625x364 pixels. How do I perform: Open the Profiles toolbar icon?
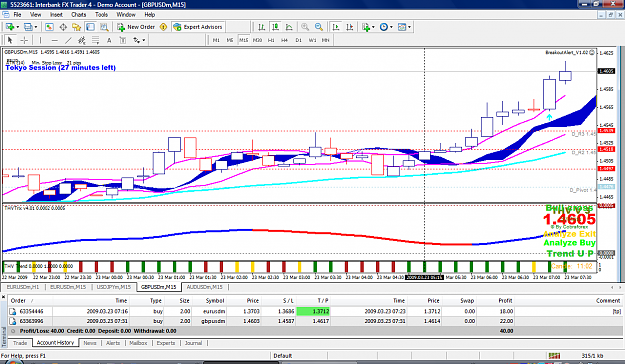pyautogui.click(x=28, y=27)
